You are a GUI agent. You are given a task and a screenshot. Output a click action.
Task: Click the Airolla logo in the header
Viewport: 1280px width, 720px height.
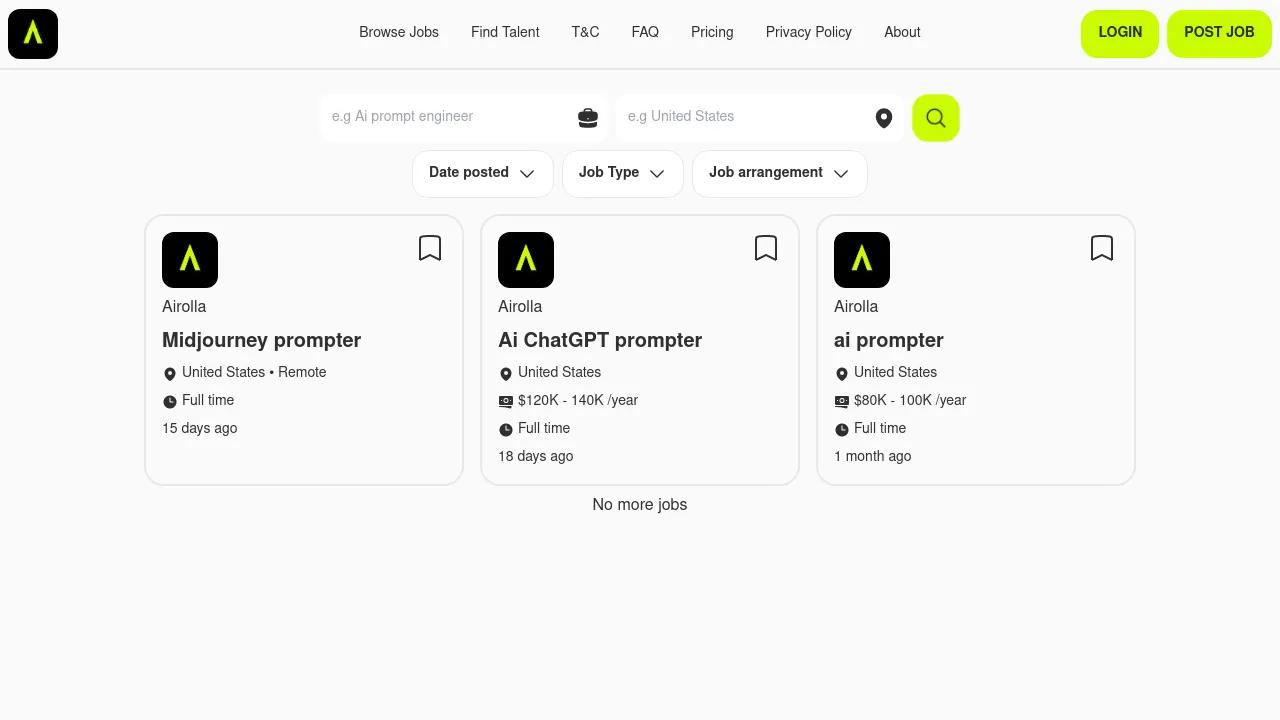pos(33,33)
